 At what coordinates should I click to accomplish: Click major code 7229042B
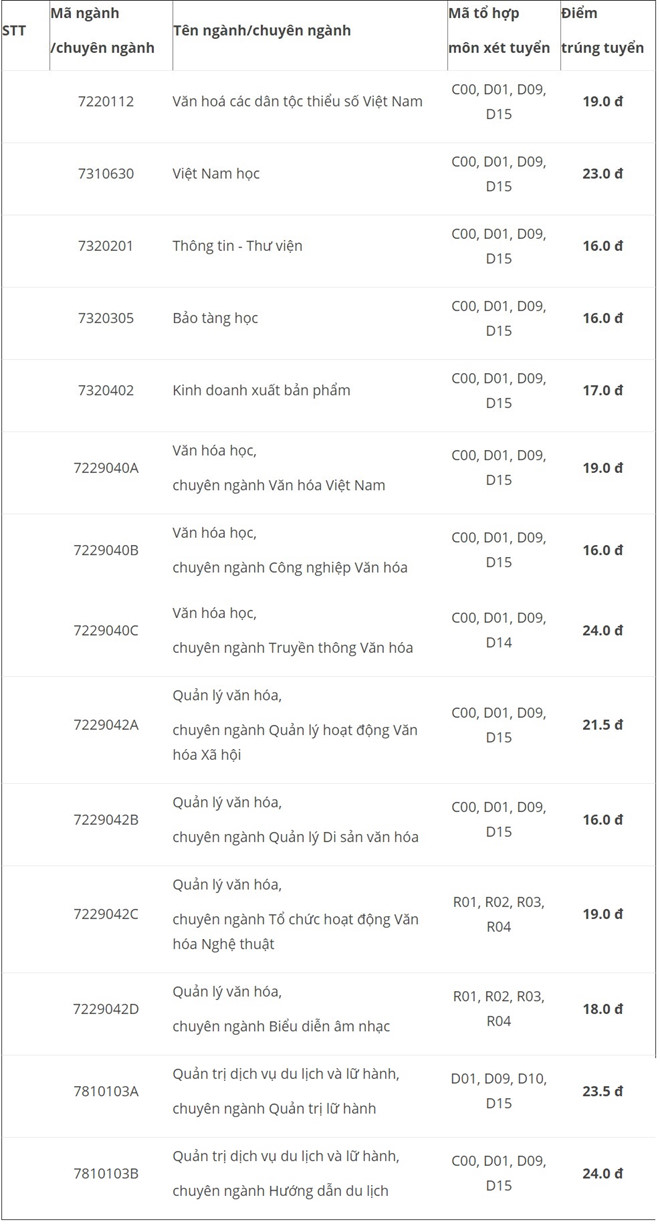(x=106, y=819)
